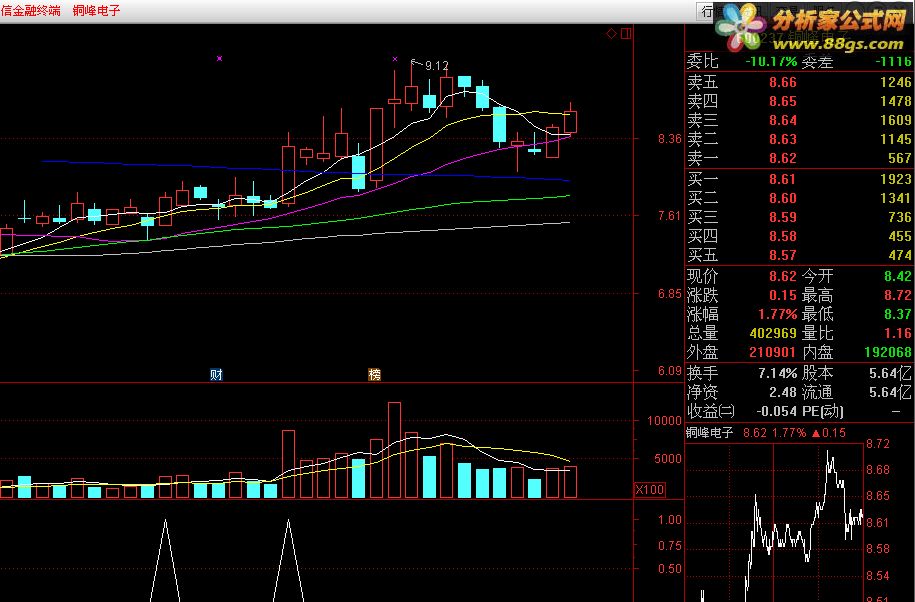This screenshot has height=602, width=915.
Task: Click the 0.50 indicator axis label
Action: 670,569
